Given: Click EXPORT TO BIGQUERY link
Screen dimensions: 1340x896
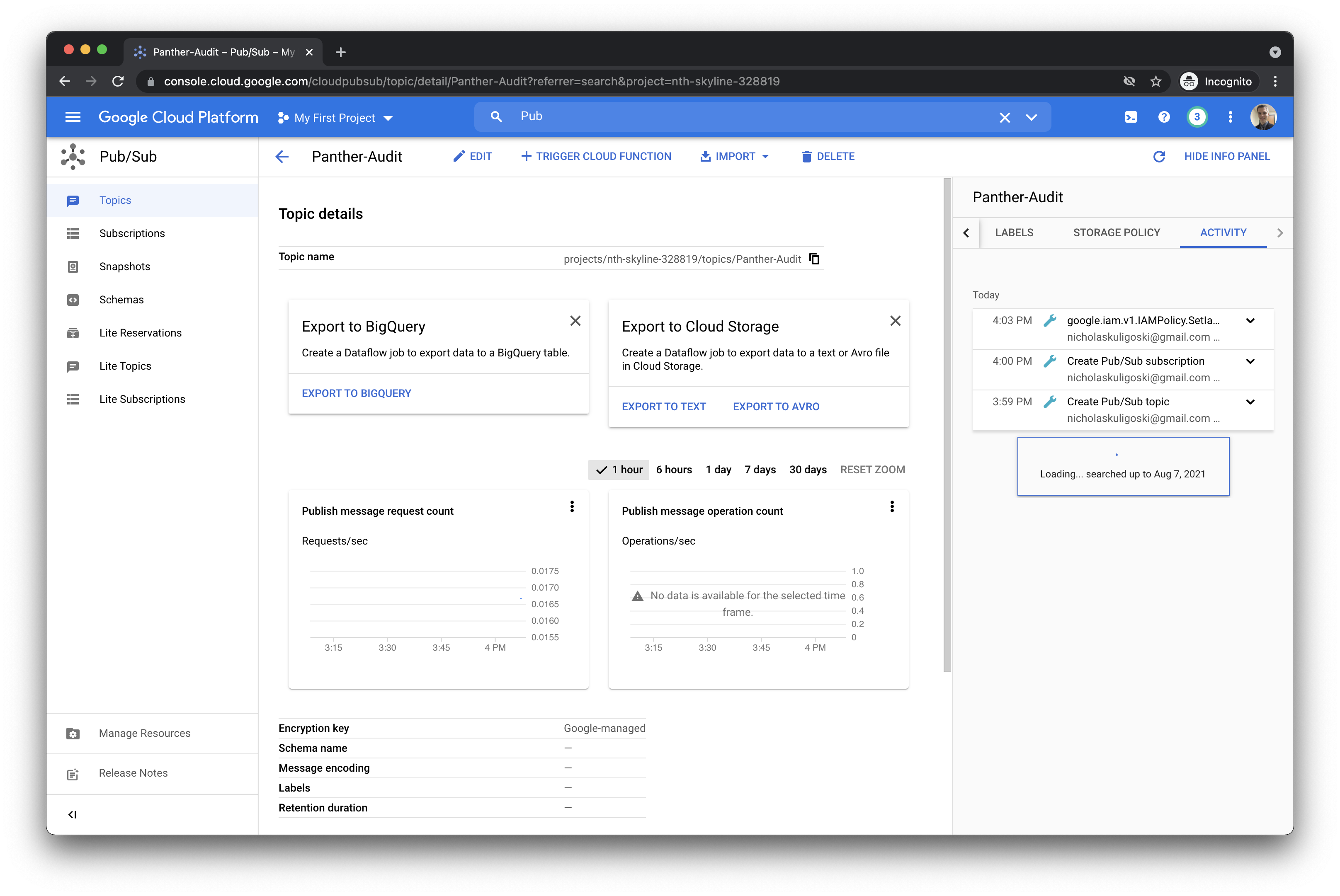Looking at the screenshot, I should (356, 393).
